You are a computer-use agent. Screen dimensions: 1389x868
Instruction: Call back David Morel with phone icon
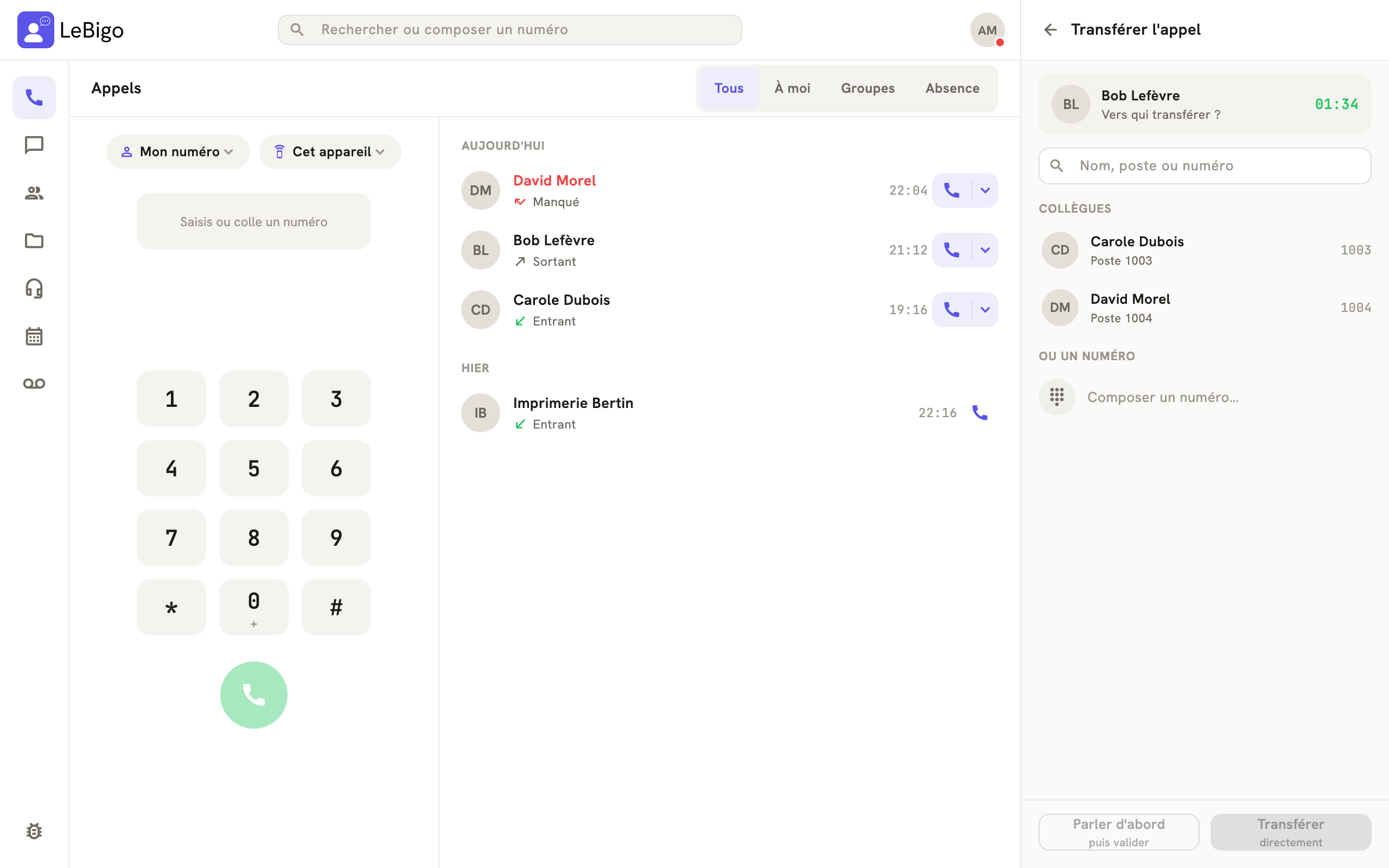tap(952, 190)
